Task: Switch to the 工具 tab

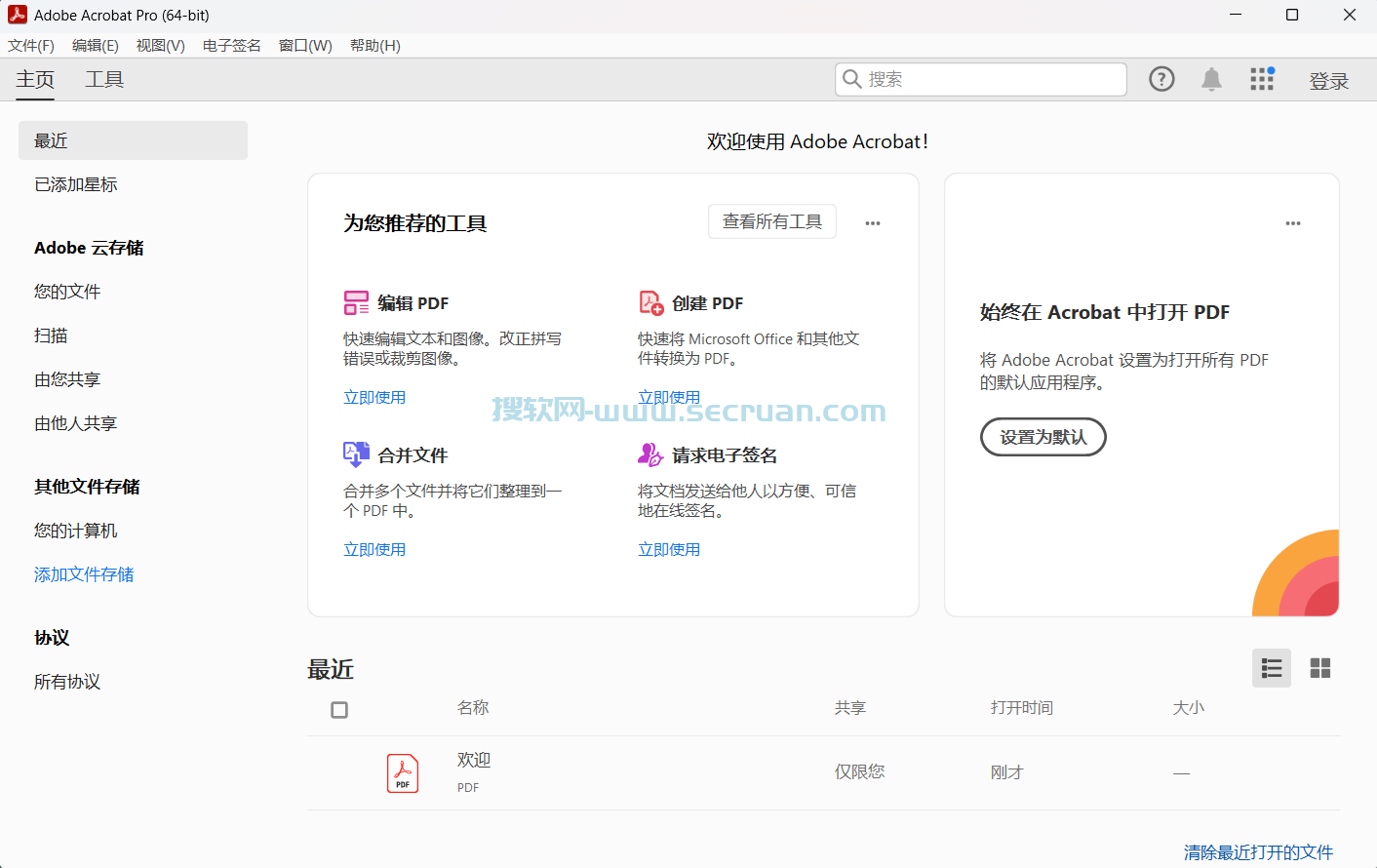Action: [104, 79]
